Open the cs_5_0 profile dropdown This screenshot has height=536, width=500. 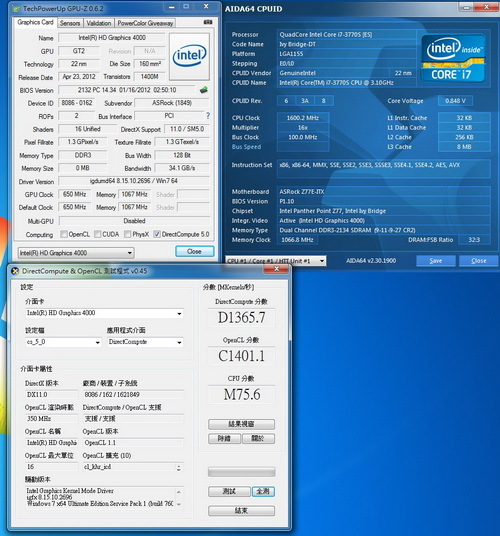pyautogui.click(x=63, y=342)
